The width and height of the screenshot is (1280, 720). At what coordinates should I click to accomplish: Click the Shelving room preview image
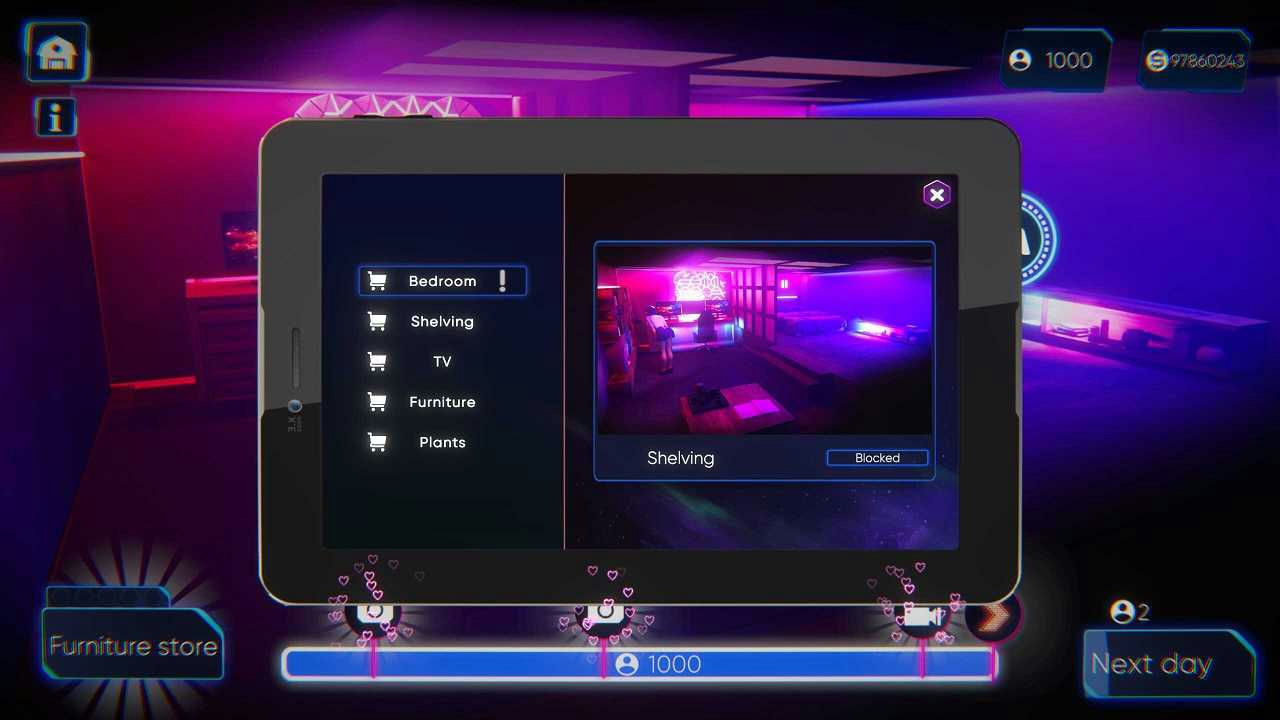(x=764, y=340)
